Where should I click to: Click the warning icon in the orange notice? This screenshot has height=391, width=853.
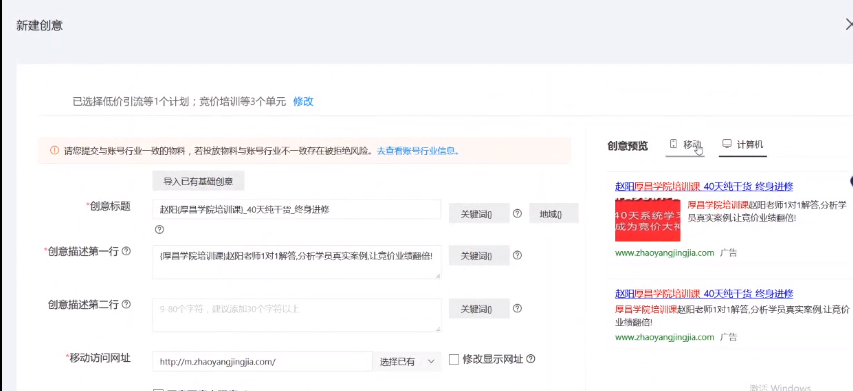[x=54, y=151]
